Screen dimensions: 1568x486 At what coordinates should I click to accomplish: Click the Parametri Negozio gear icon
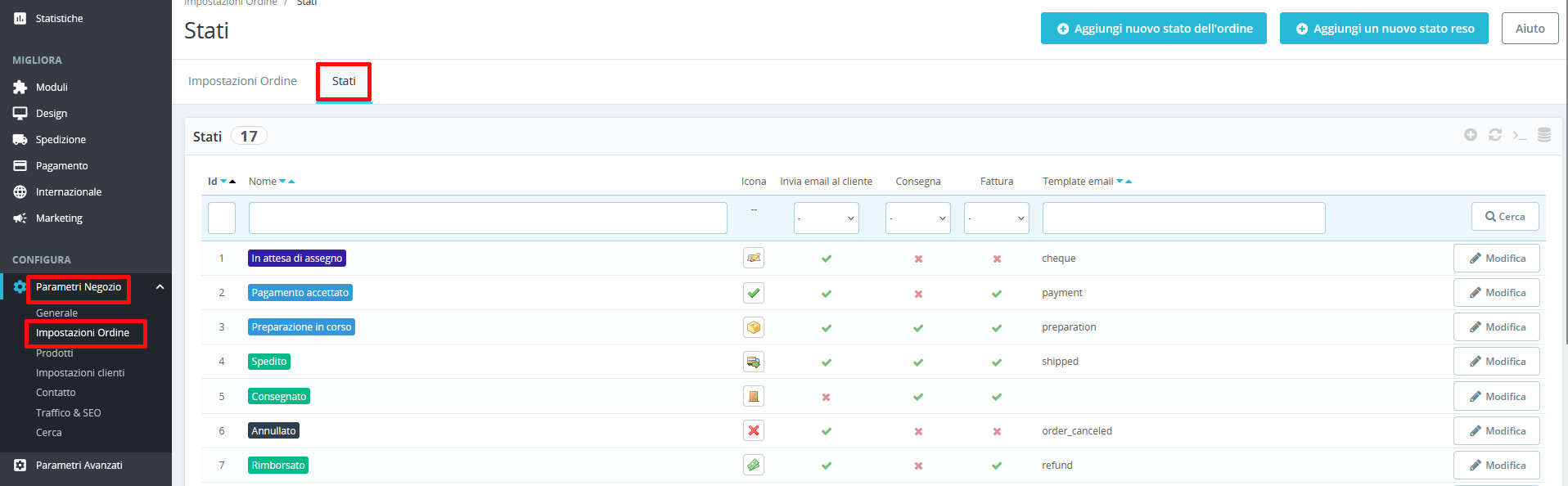coord(20,286)
